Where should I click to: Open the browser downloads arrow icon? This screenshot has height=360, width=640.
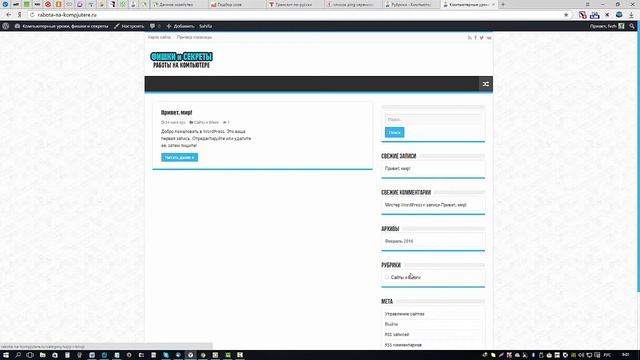(631, 15)
